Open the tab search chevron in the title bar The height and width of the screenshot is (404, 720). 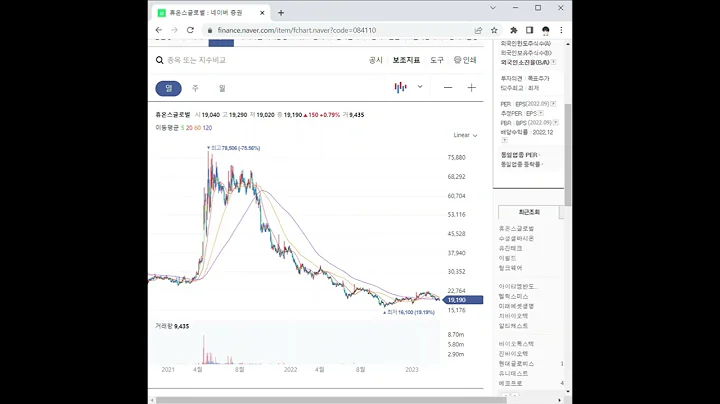point(493,8)
